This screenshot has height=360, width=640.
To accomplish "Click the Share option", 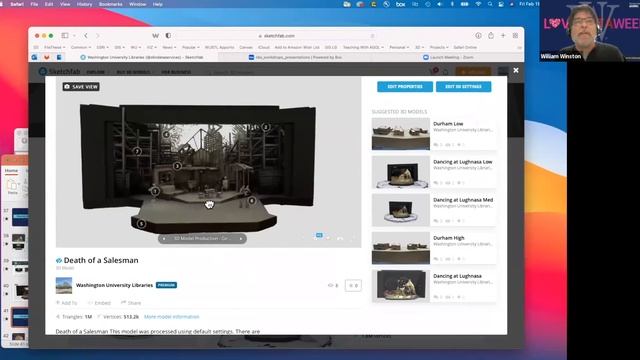I will click(131, 303).
